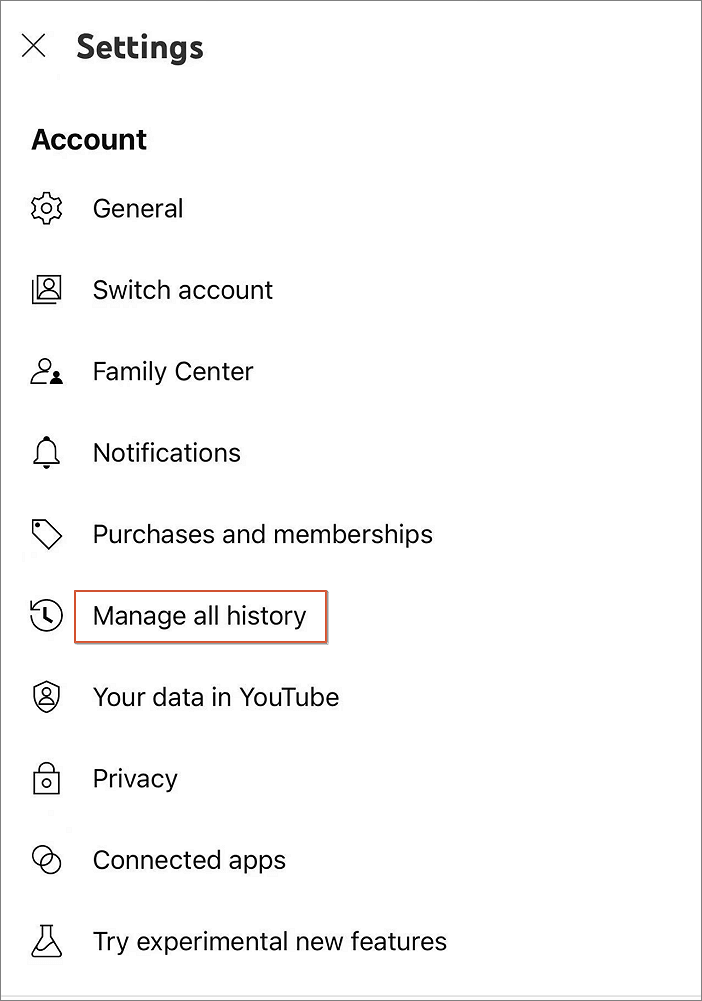The image size is (702, 1001).
Task: Select the highlighted Manage all history option
Action: click(x=199, y=616)
